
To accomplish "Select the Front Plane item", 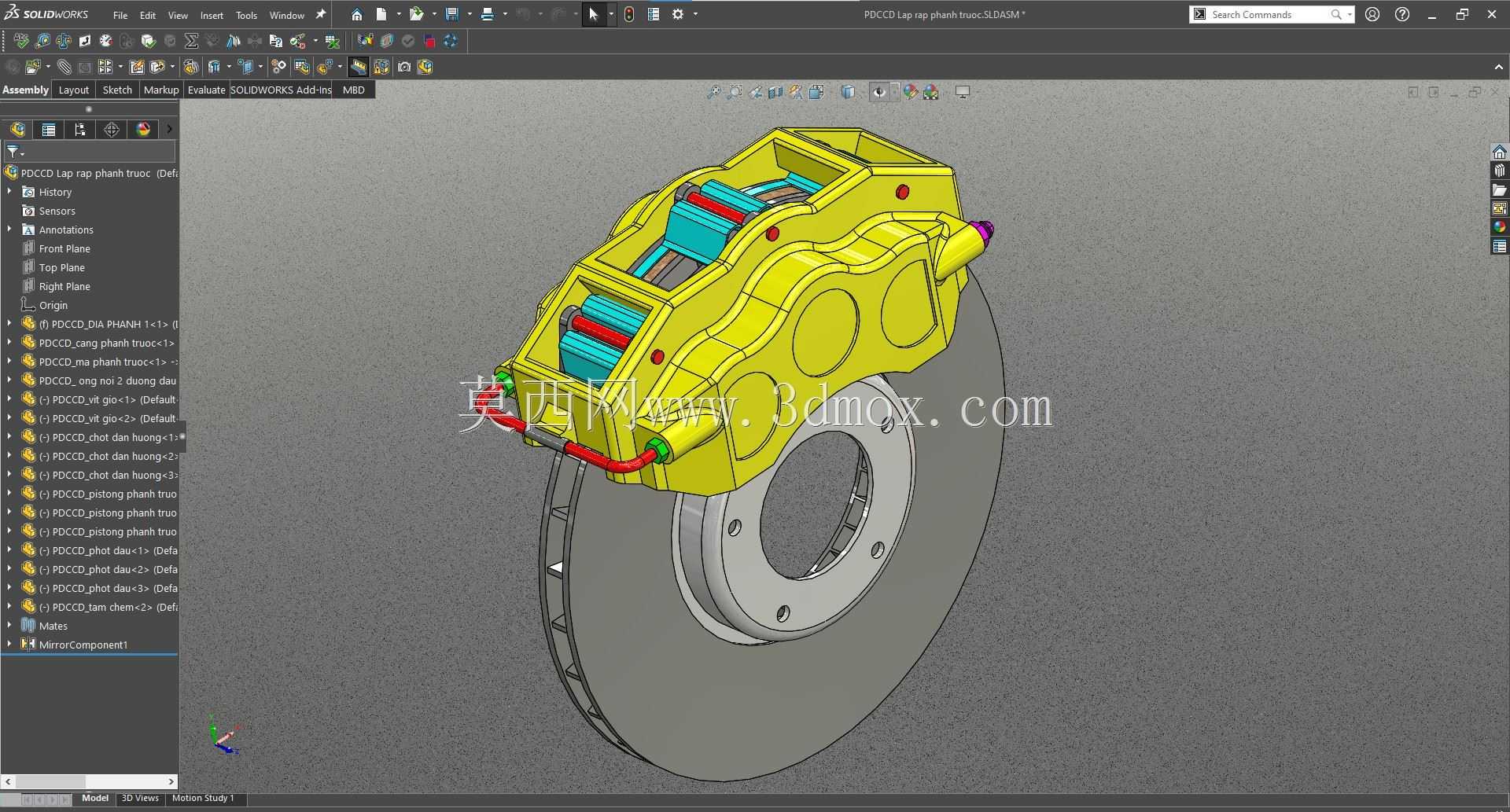I will coord(64,248).
